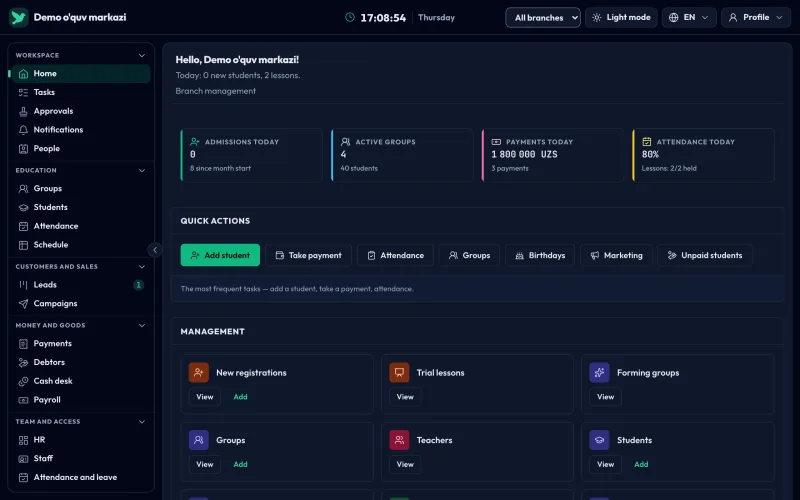The height and width of the screenshot is (500, 800).
Task: Click the purple Management Groups card icon
Action: point(198,440)
